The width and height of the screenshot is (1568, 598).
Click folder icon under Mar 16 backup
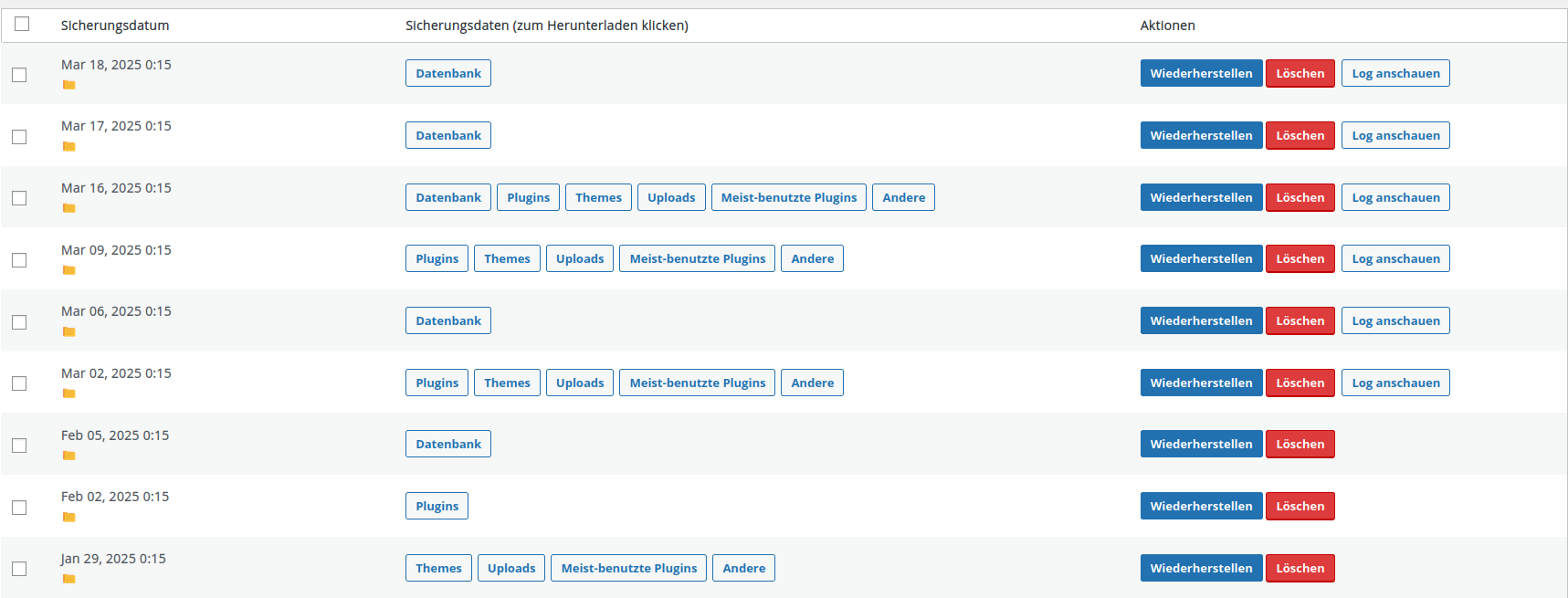point(68,208)
